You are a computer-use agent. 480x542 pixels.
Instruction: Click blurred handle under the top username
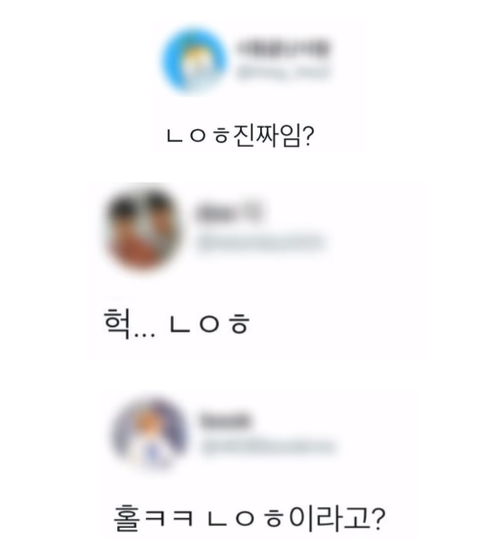(x=282, y=73)
